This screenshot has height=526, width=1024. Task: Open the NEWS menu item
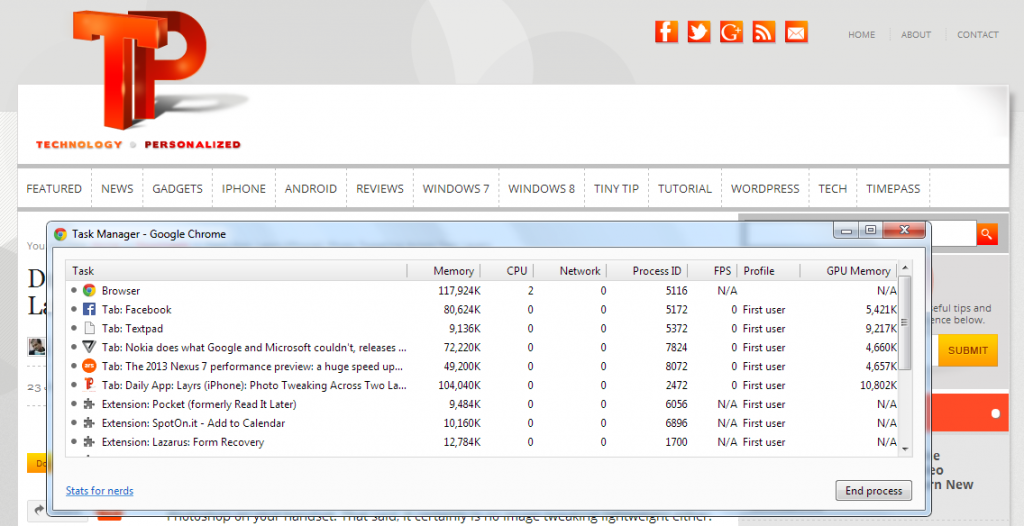(117, 189)
